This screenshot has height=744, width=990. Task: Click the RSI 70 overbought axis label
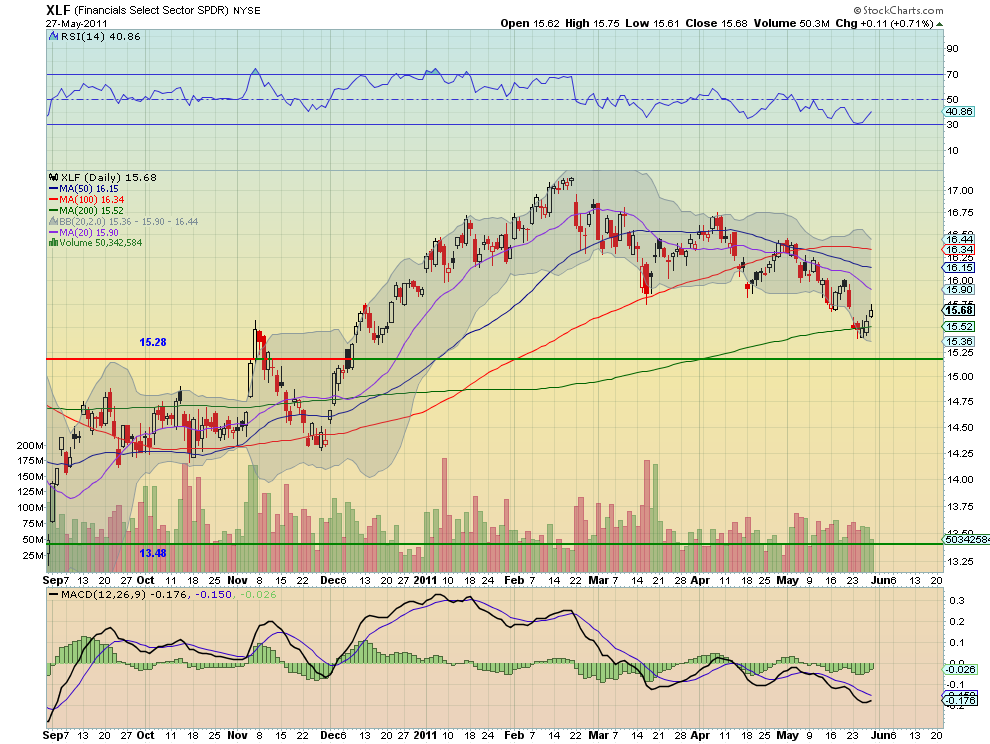click(952, 75)
